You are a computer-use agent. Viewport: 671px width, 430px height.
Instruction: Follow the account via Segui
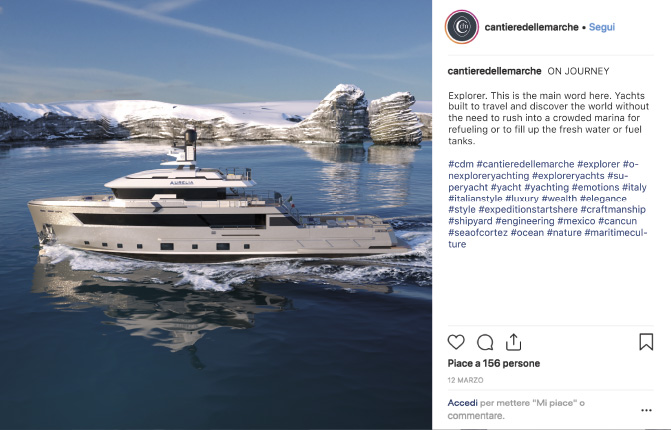(602, 27)
